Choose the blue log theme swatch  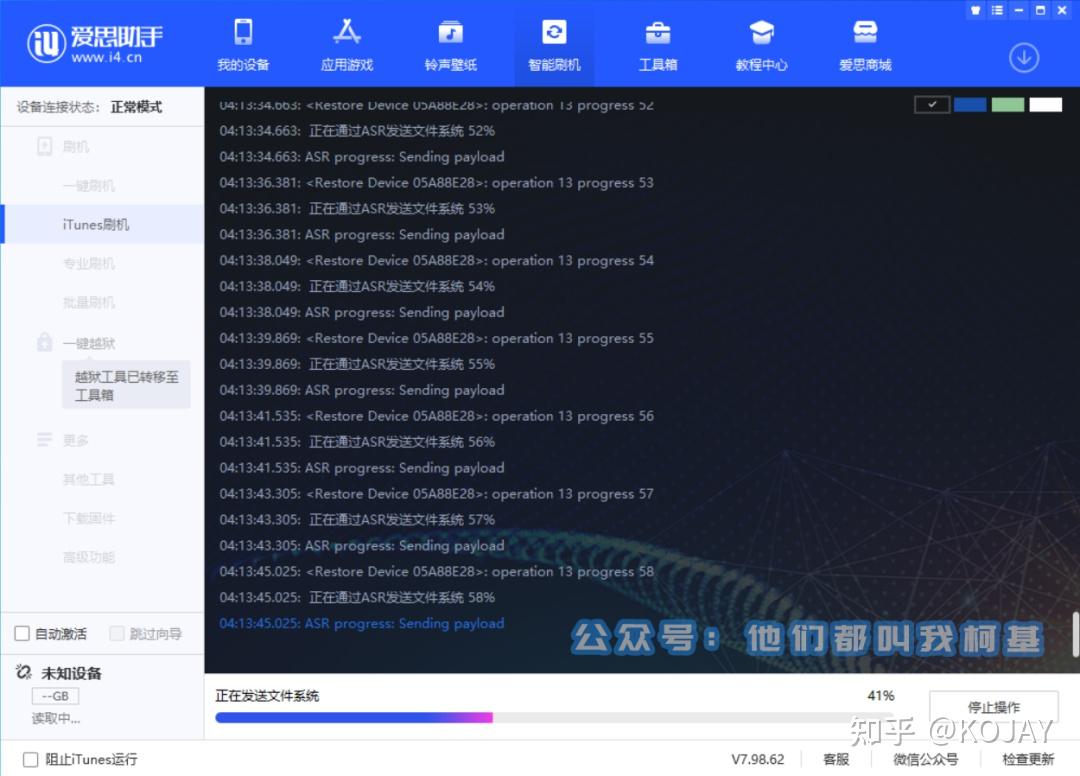[970, 105]
